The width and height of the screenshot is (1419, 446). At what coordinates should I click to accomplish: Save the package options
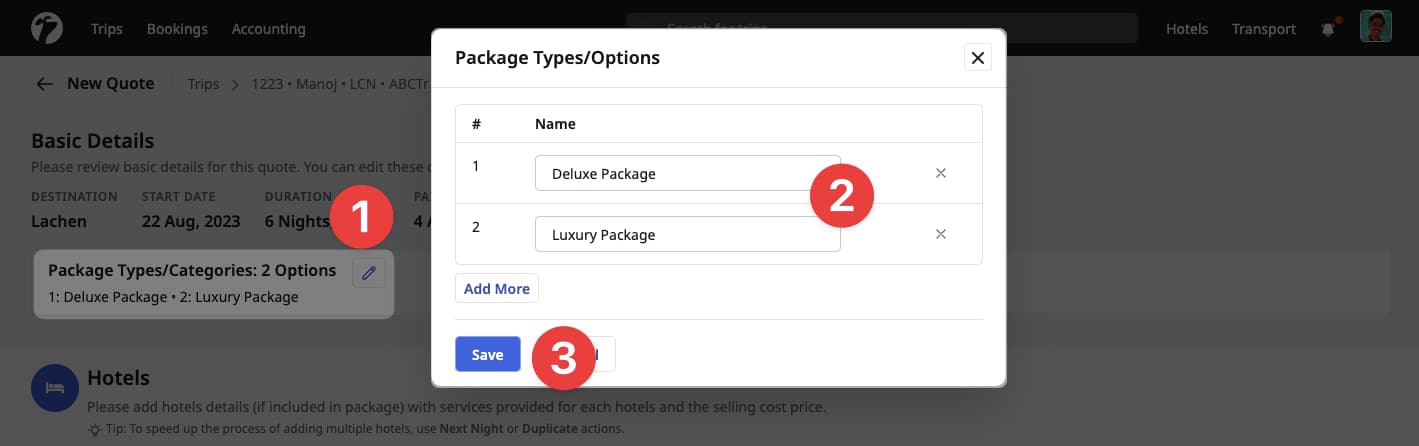point(487,354)
